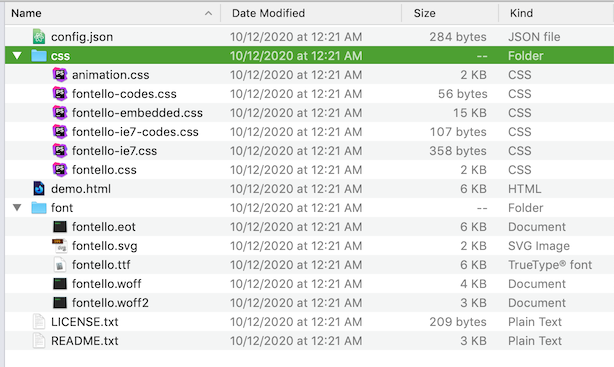Click Folder kind in font row
Viewport: 614px width, 367px height.
coord(526,208)
